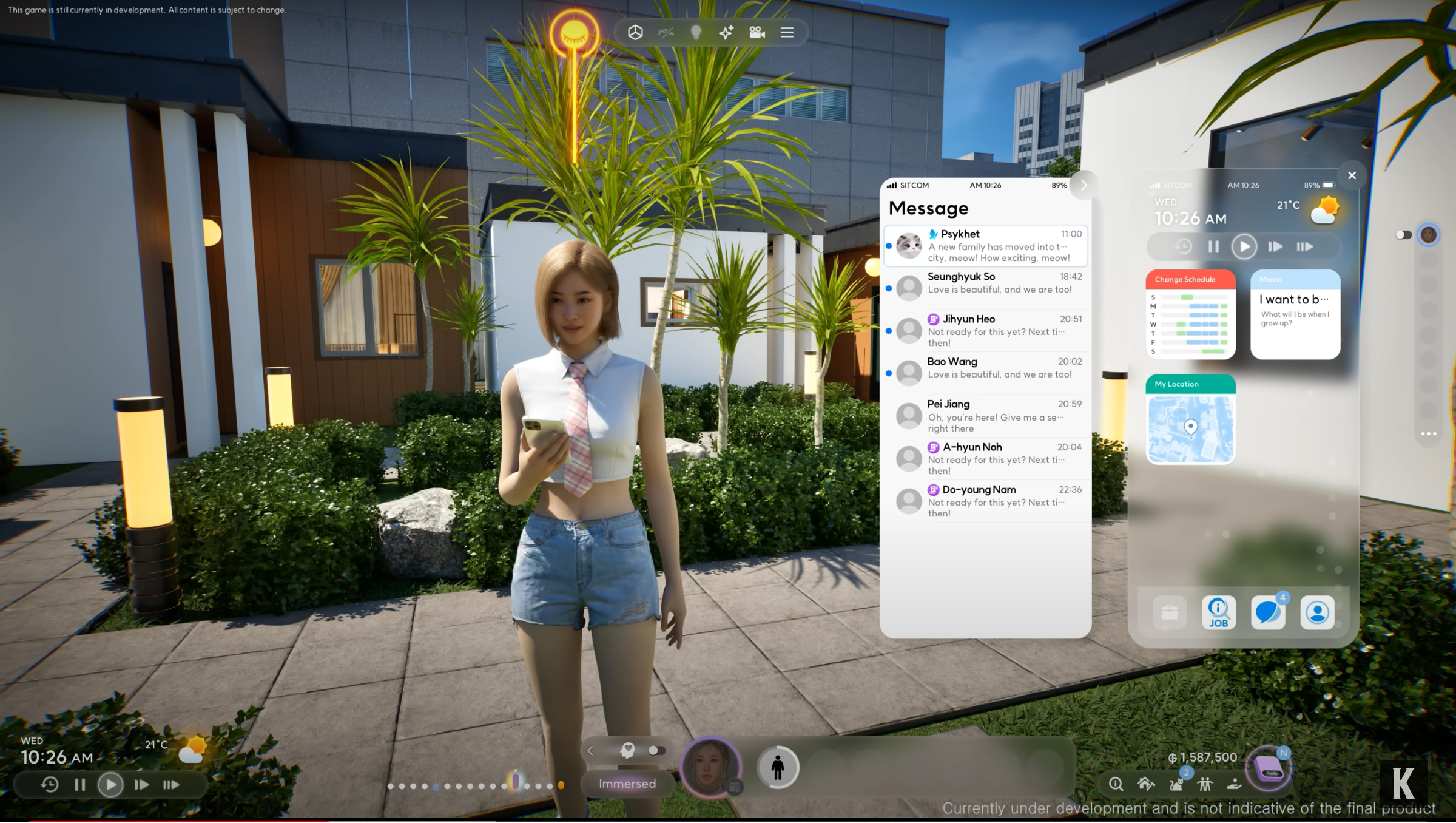Select the camera/screenshot tool icon
Viewport: 1456px width, 823px height.
pyautogui.click(x=757, y=31)
